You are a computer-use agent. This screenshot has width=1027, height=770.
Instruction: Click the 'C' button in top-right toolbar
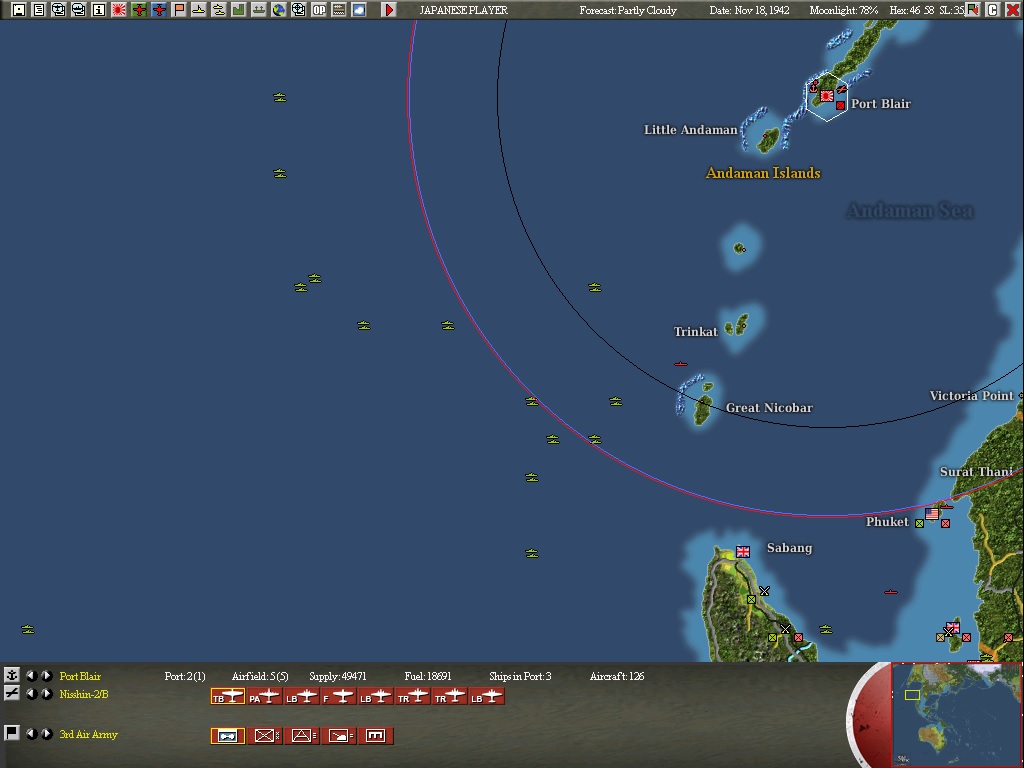point(992,10)
